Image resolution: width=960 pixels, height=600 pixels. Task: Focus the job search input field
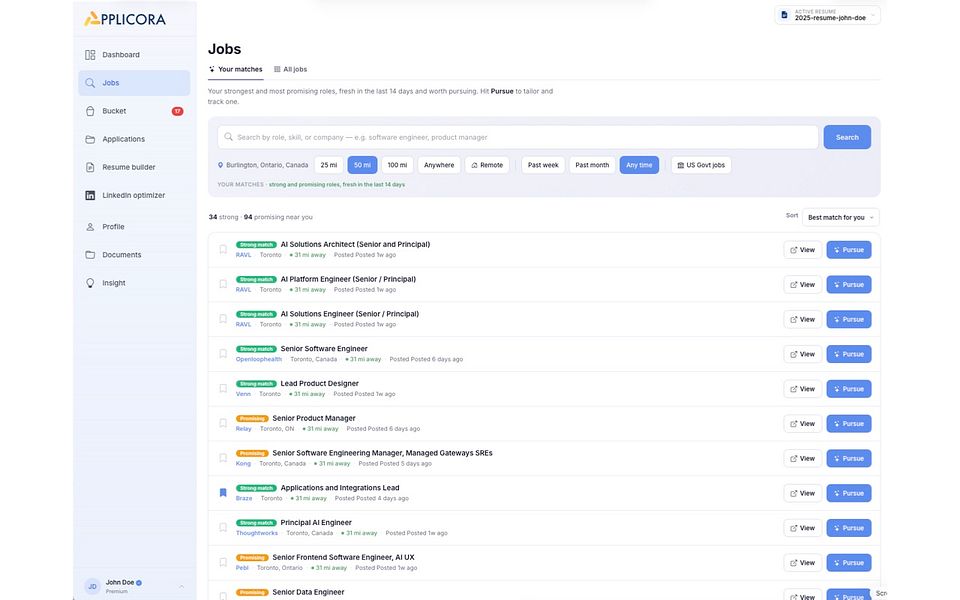coord(518,137)
